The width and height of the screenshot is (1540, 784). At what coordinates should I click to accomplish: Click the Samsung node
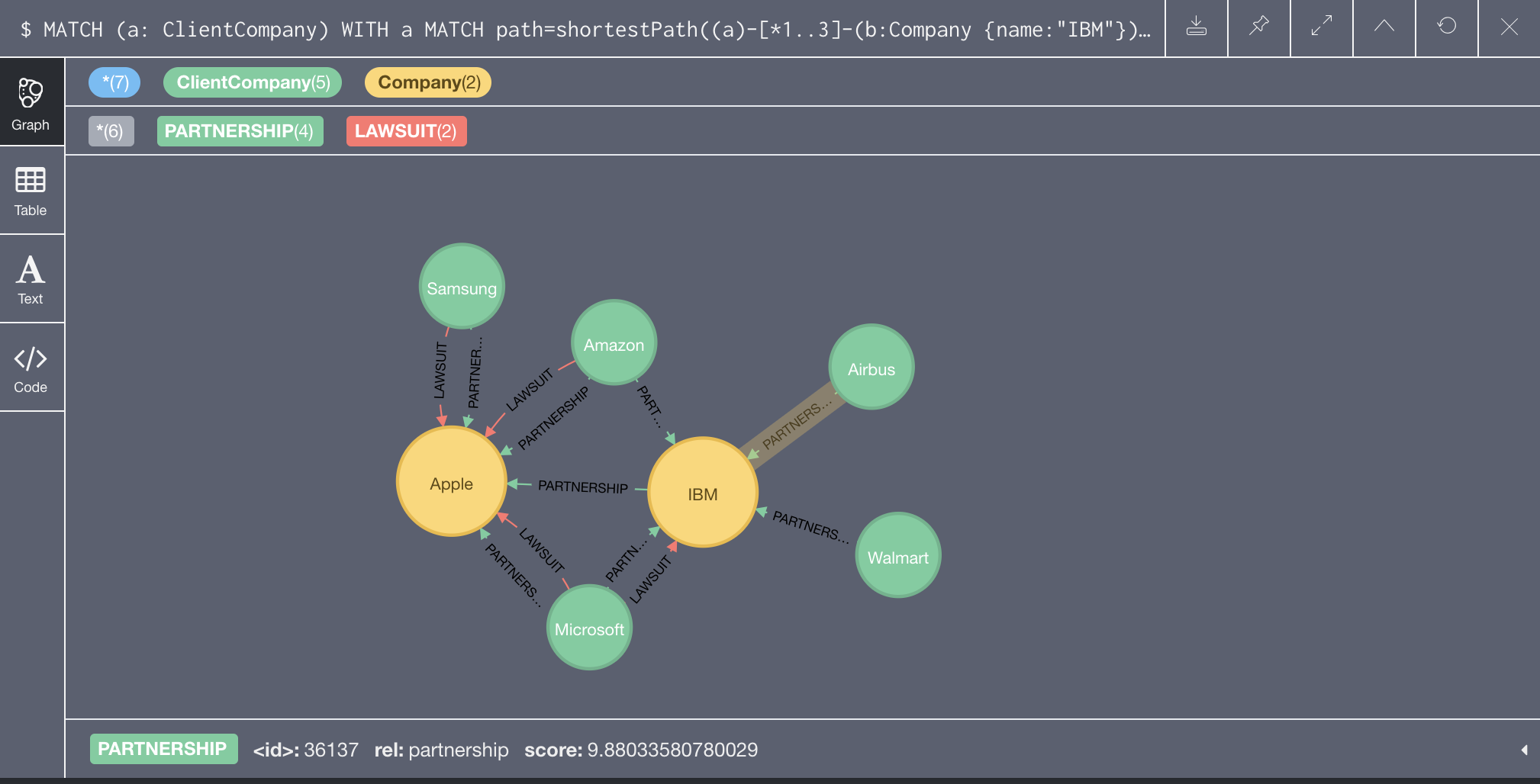coord(462,287)
